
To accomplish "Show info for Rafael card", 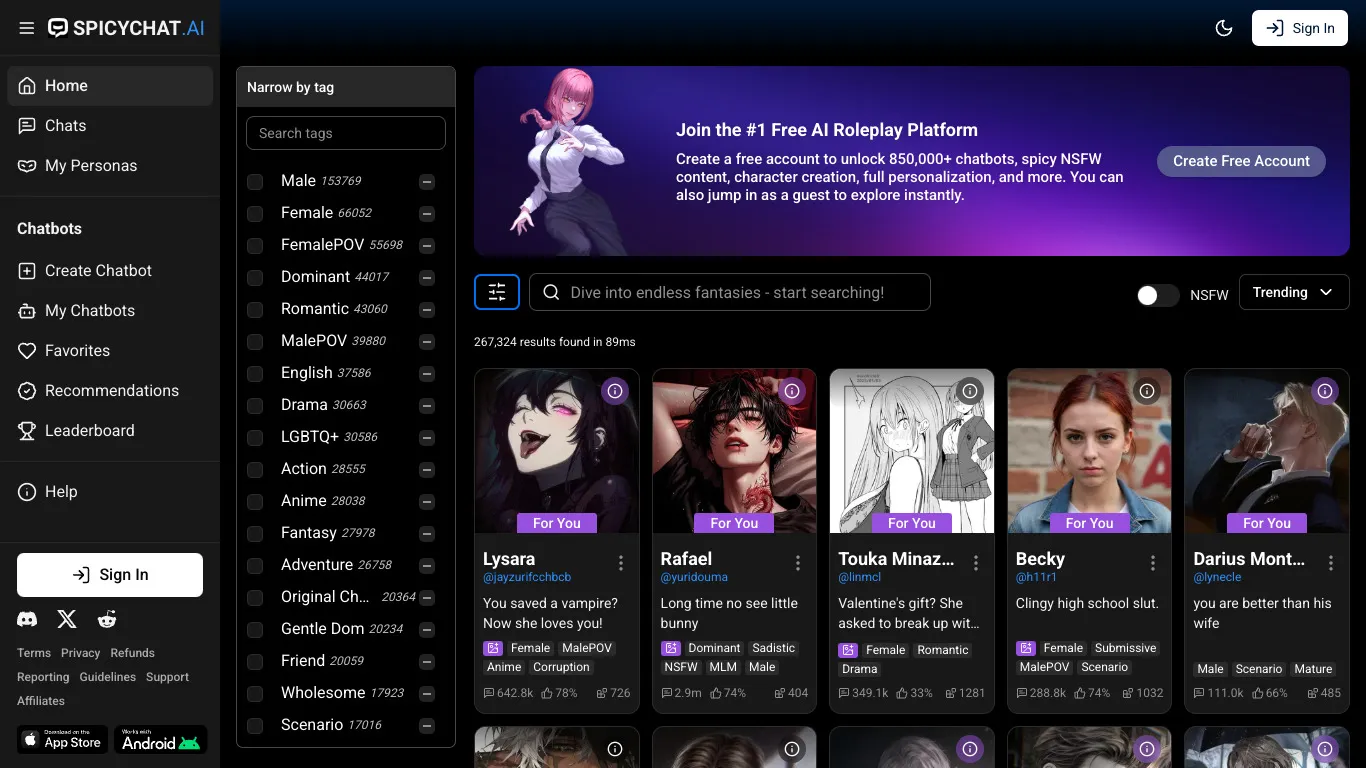I will tap(792, 391).
